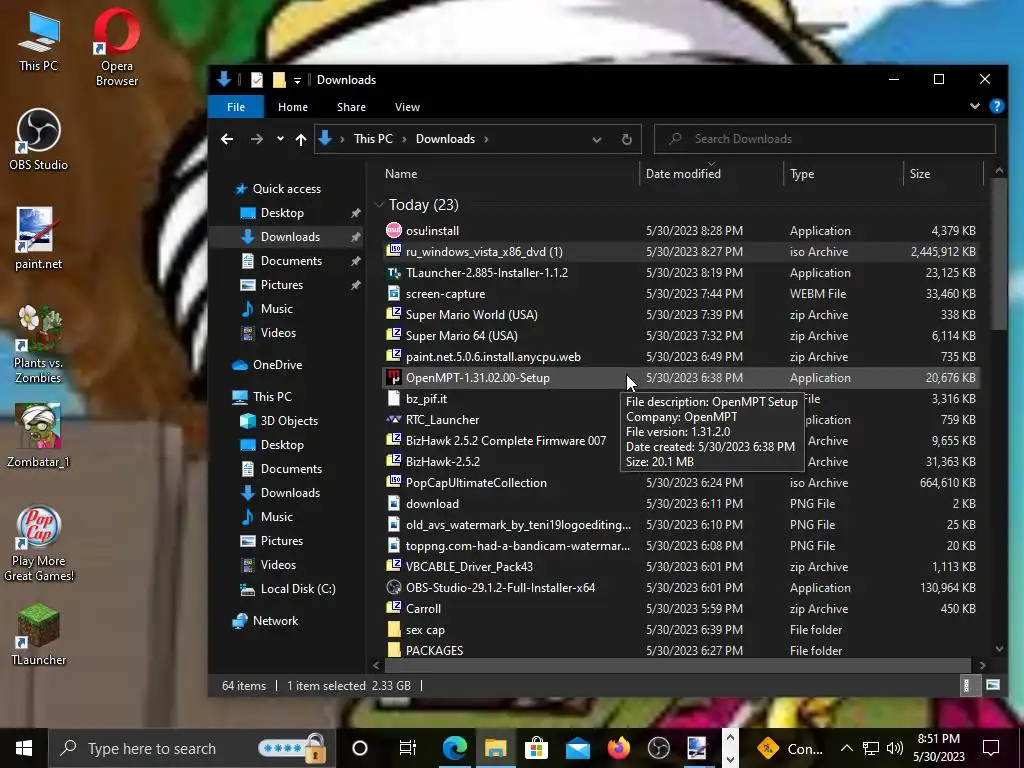Click the PopCapUltimateCollection iso icon
The width and height of the screenshot is (1024, 768).
click(394, 482)
